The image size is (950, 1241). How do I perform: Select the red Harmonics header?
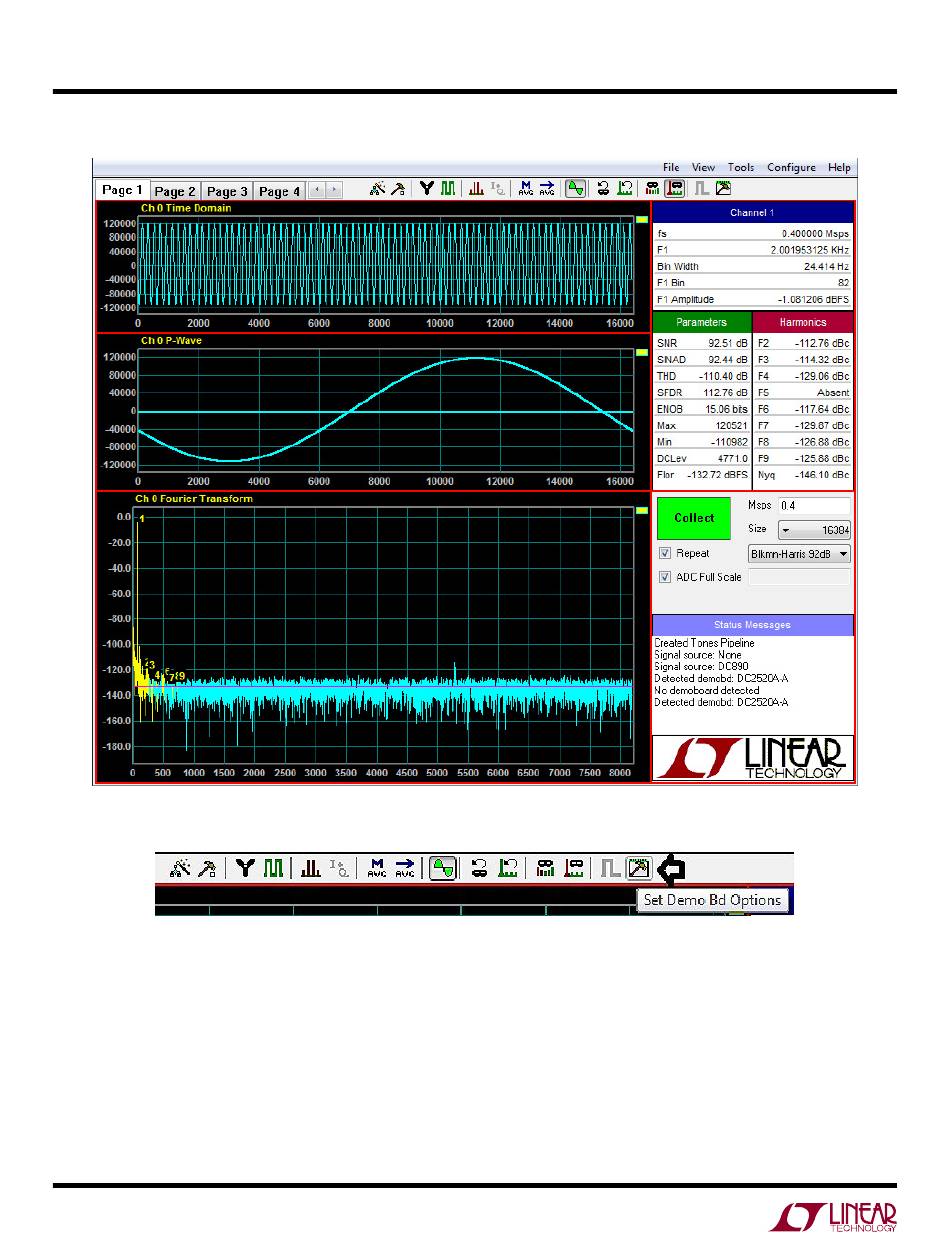coord(803,322)
